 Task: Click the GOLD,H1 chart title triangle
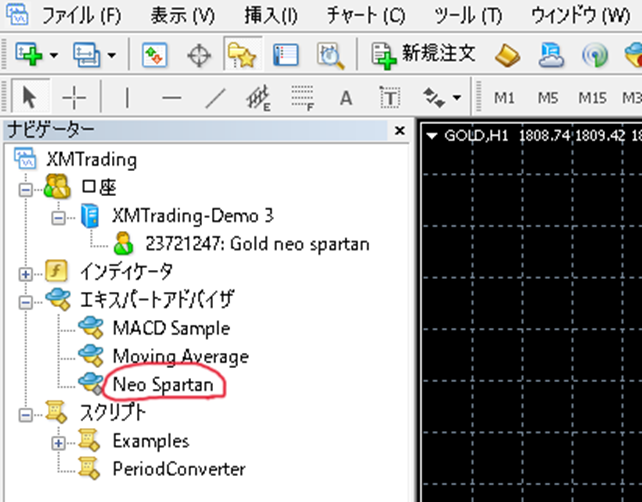click(x=432, y=136)
